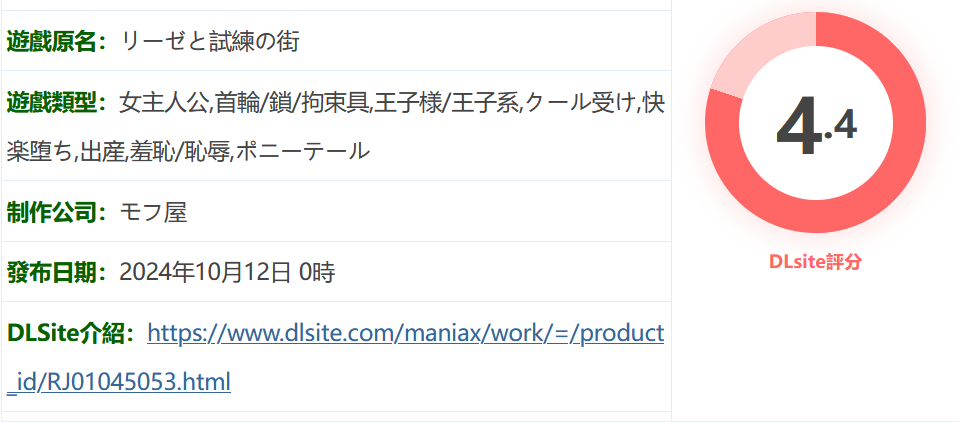The height and width of the screenshot is (422, 962).
Task: Click the 遊戲原名 field label
Action: pos(52,42)
